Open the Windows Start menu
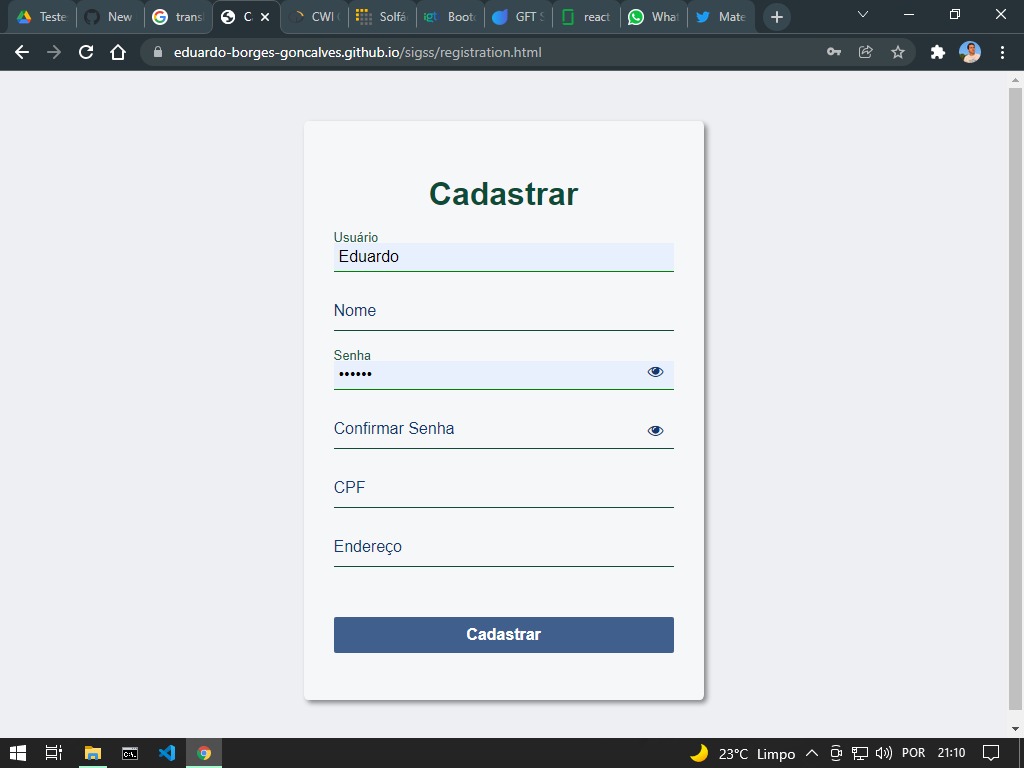 (18, 753)
